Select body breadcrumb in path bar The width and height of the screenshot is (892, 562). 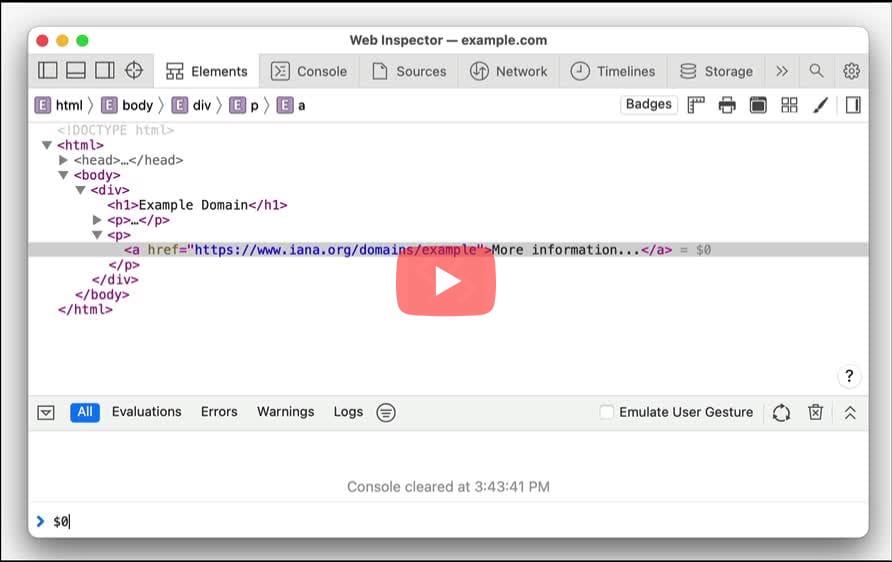(127, 105)
